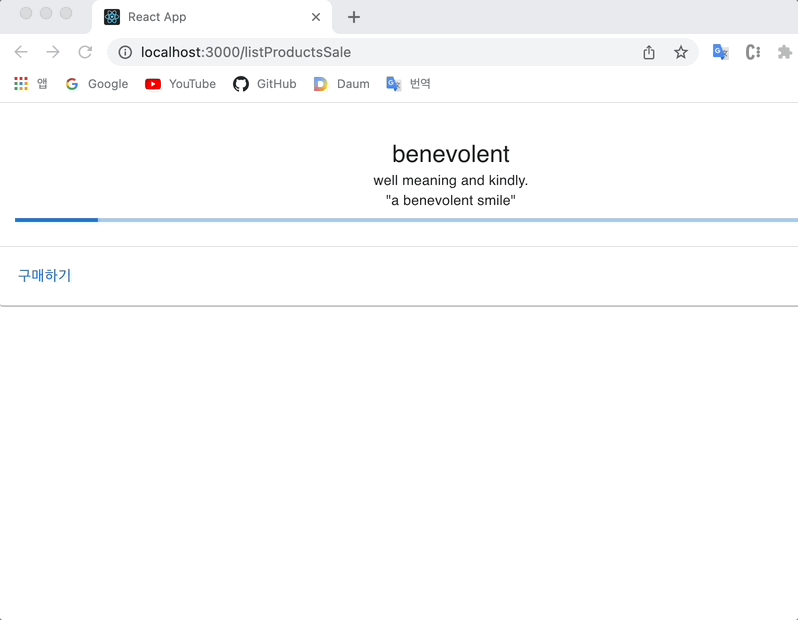Go forward with the browser forward arrow
This screenshot has height=620, width=798.
(x=53, y=52)
